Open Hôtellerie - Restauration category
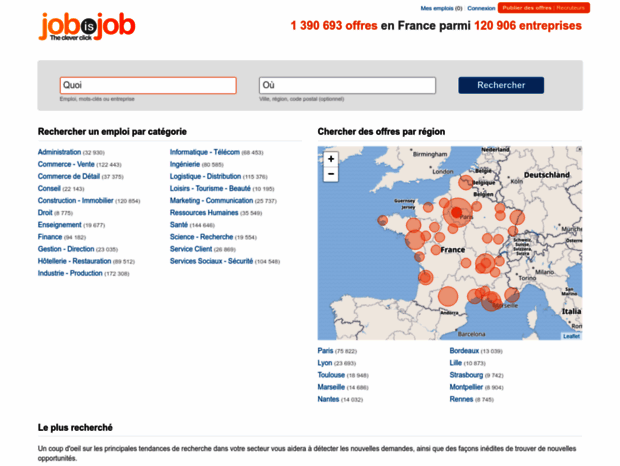620x466 pixels. [74, 261]
